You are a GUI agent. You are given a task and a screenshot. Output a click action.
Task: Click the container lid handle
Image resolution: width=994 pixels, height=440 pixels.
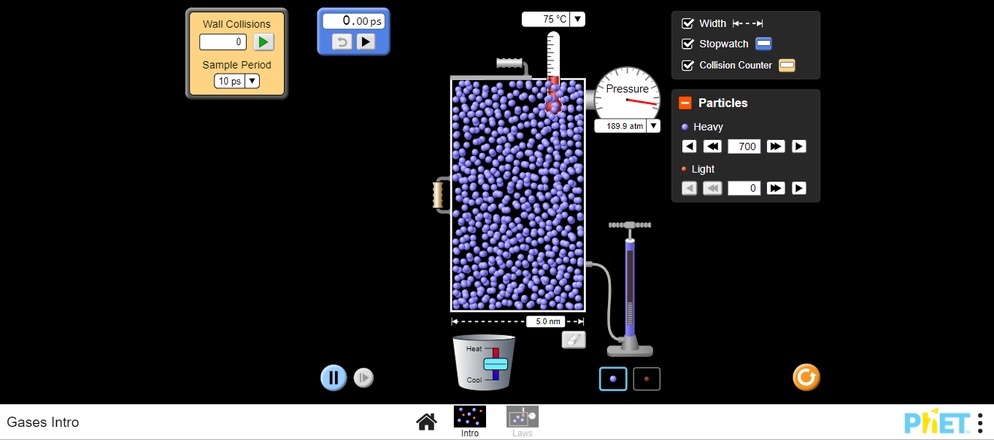tap(512, 63)
